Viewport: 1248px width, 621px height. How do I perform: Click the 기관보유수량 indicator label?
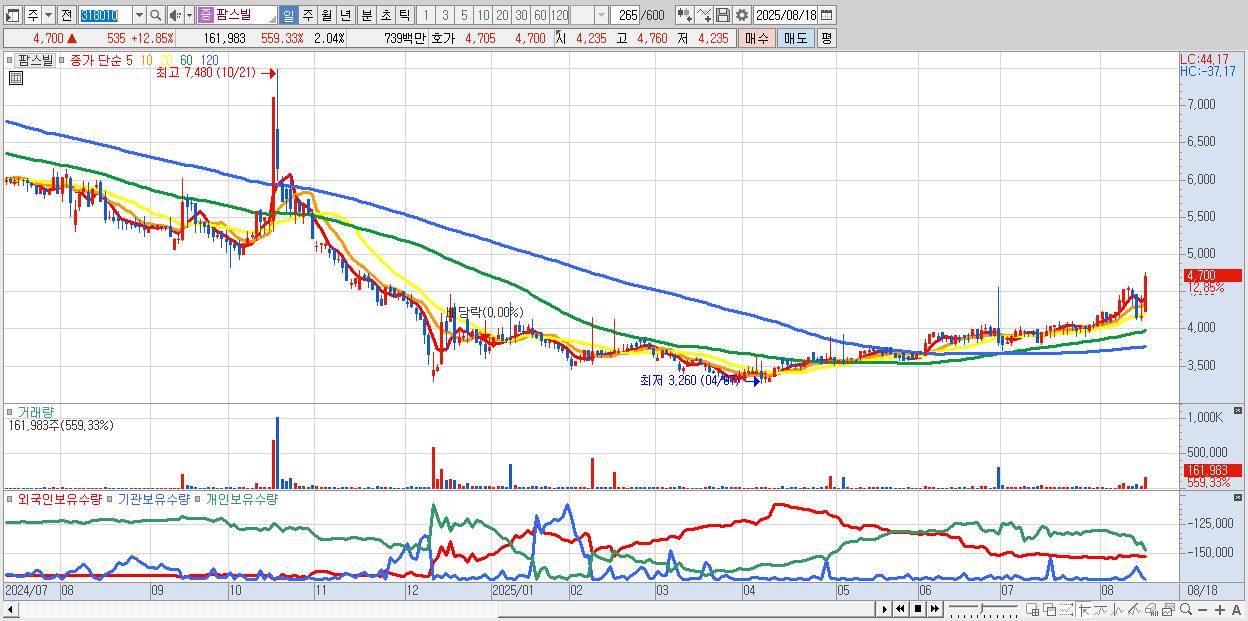pos(153,497)
